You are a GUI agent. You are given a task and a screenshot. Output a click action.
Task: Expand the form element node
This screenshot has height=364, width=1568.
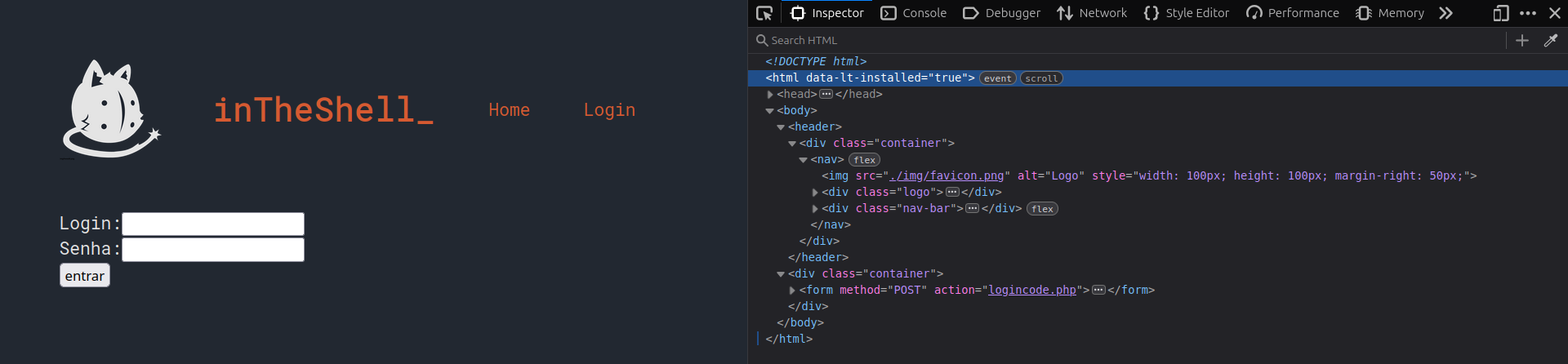(x=792, y=291)
